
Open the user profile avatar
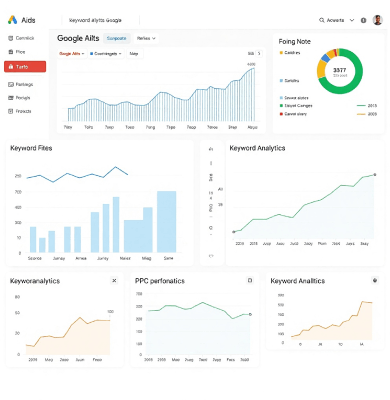[x=378, y=20]
